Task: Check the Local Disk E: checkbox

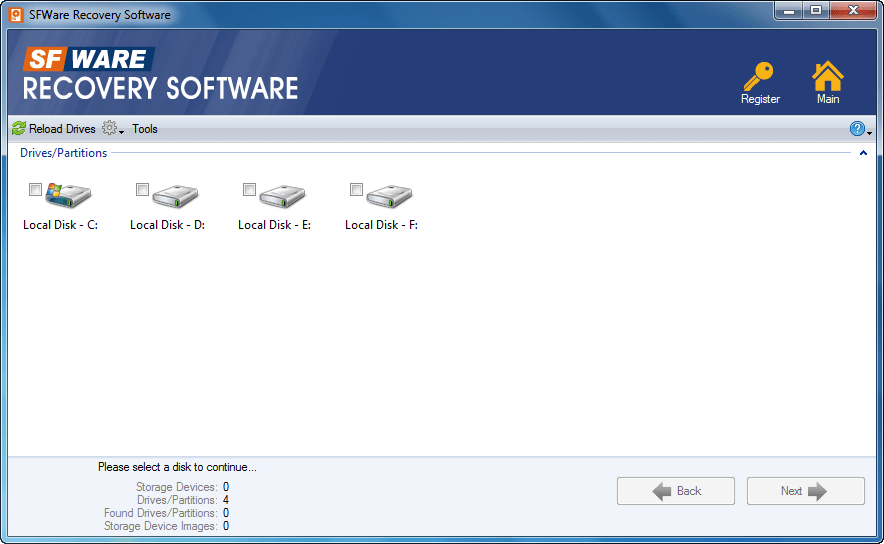Action: point(249,189)
